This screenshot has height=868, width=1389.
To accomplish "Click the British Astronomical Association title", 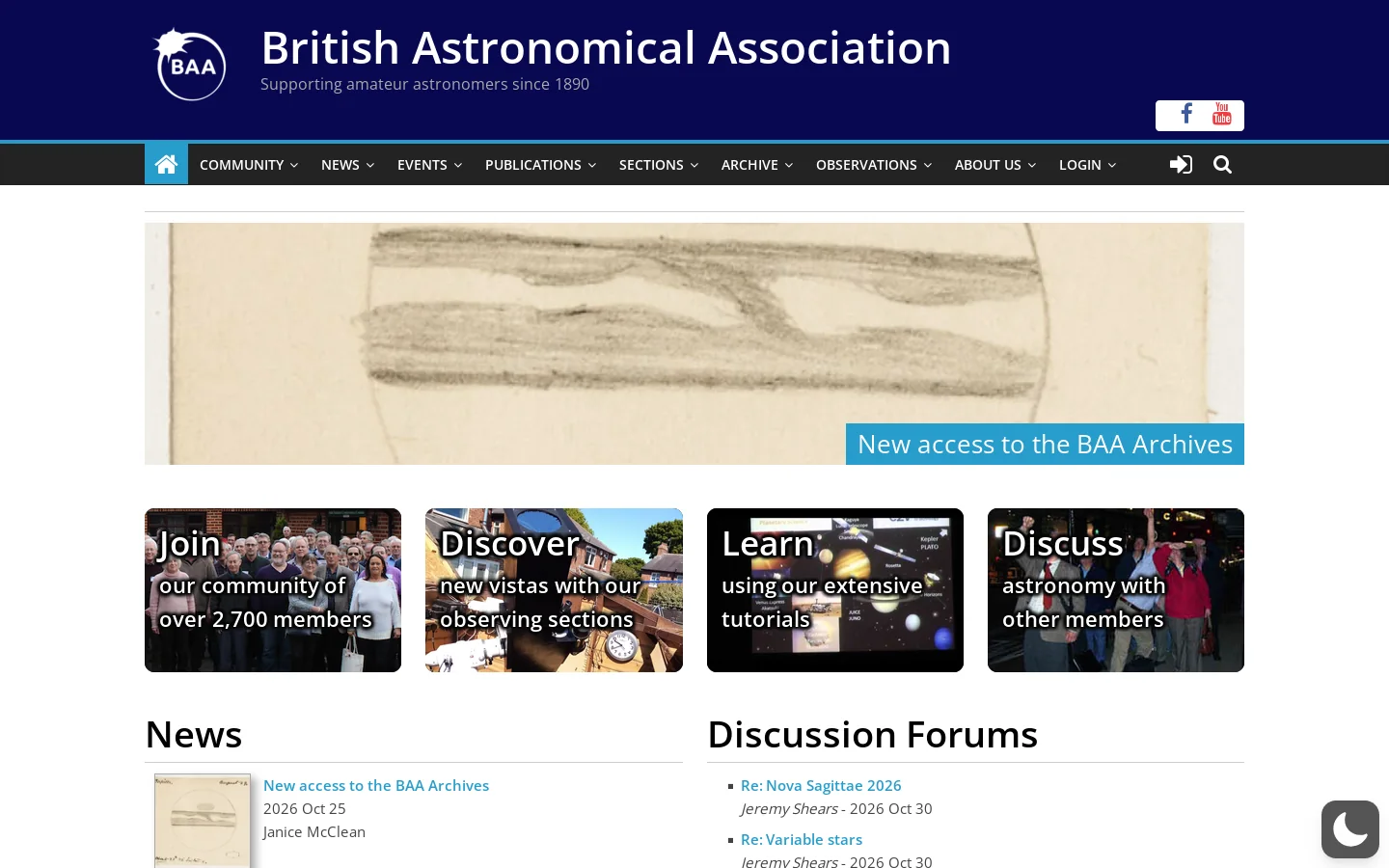I will (606, 47).
